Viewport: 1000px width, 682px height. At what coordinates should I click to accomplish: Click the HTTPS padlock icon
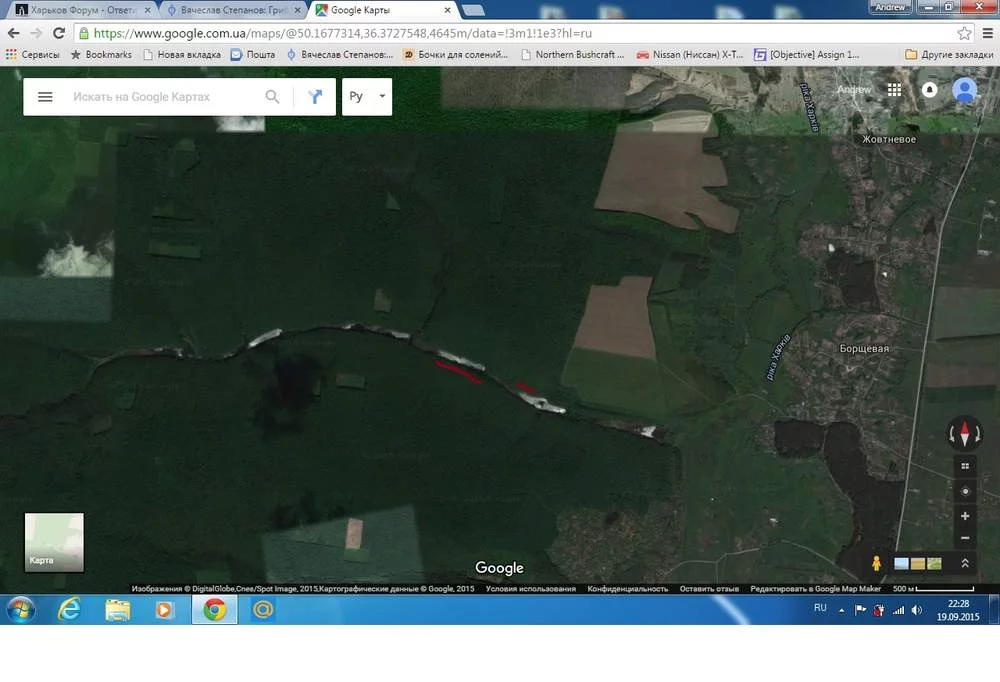tap(84, 33)
